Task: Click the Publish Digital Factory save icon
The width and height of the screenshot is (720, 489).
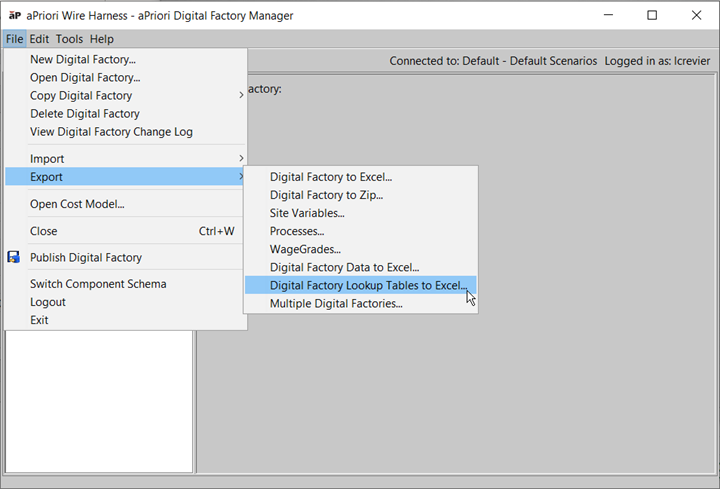Action: (x=14, y=257)
